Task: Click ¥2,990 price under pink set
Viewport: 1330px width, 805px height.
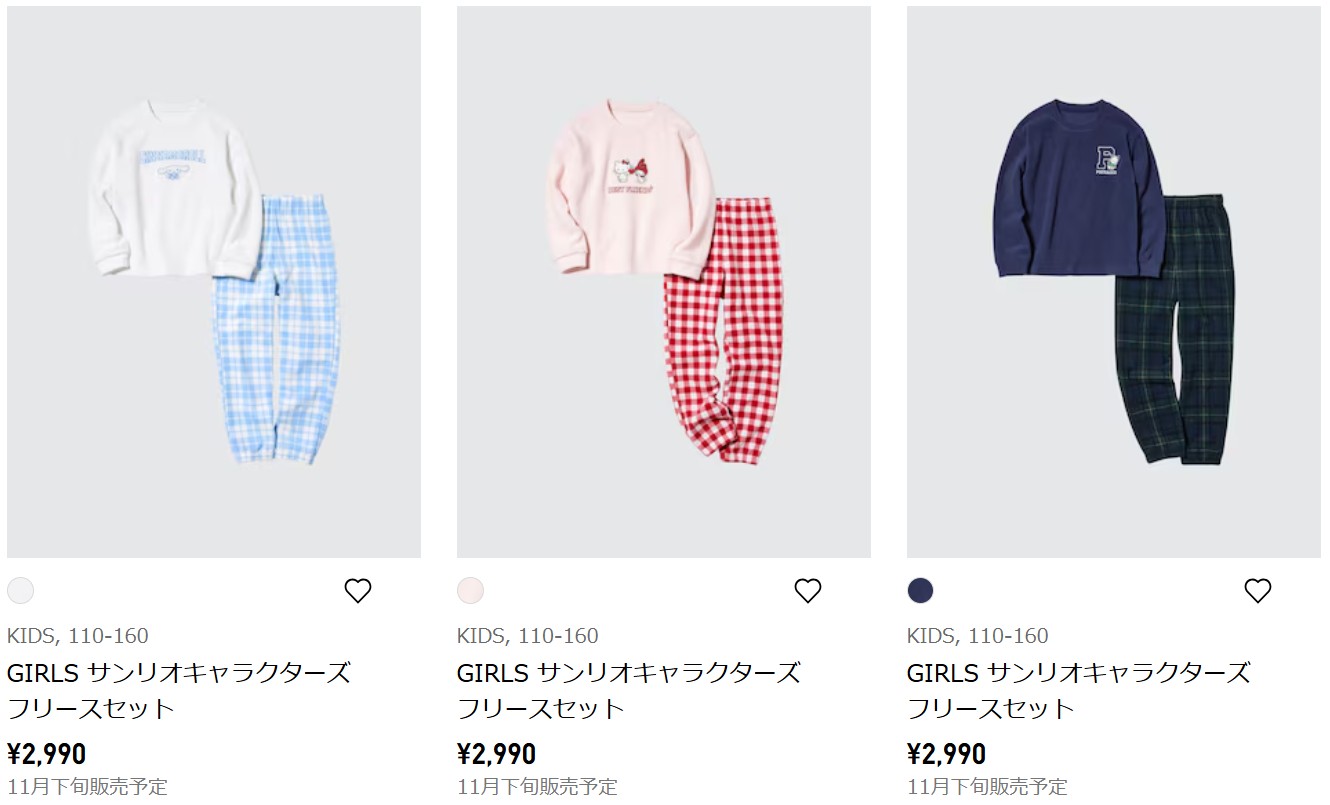Action: [497, 753]
